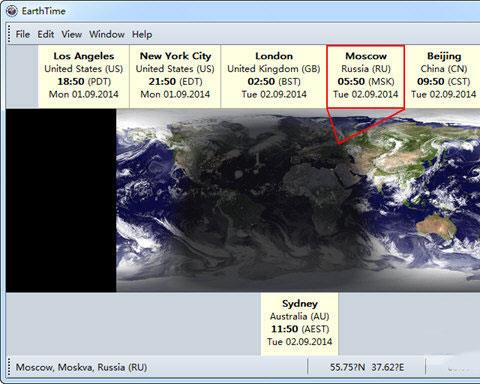Click Mon 01.09.2014 date under New York City

(175, 94)
